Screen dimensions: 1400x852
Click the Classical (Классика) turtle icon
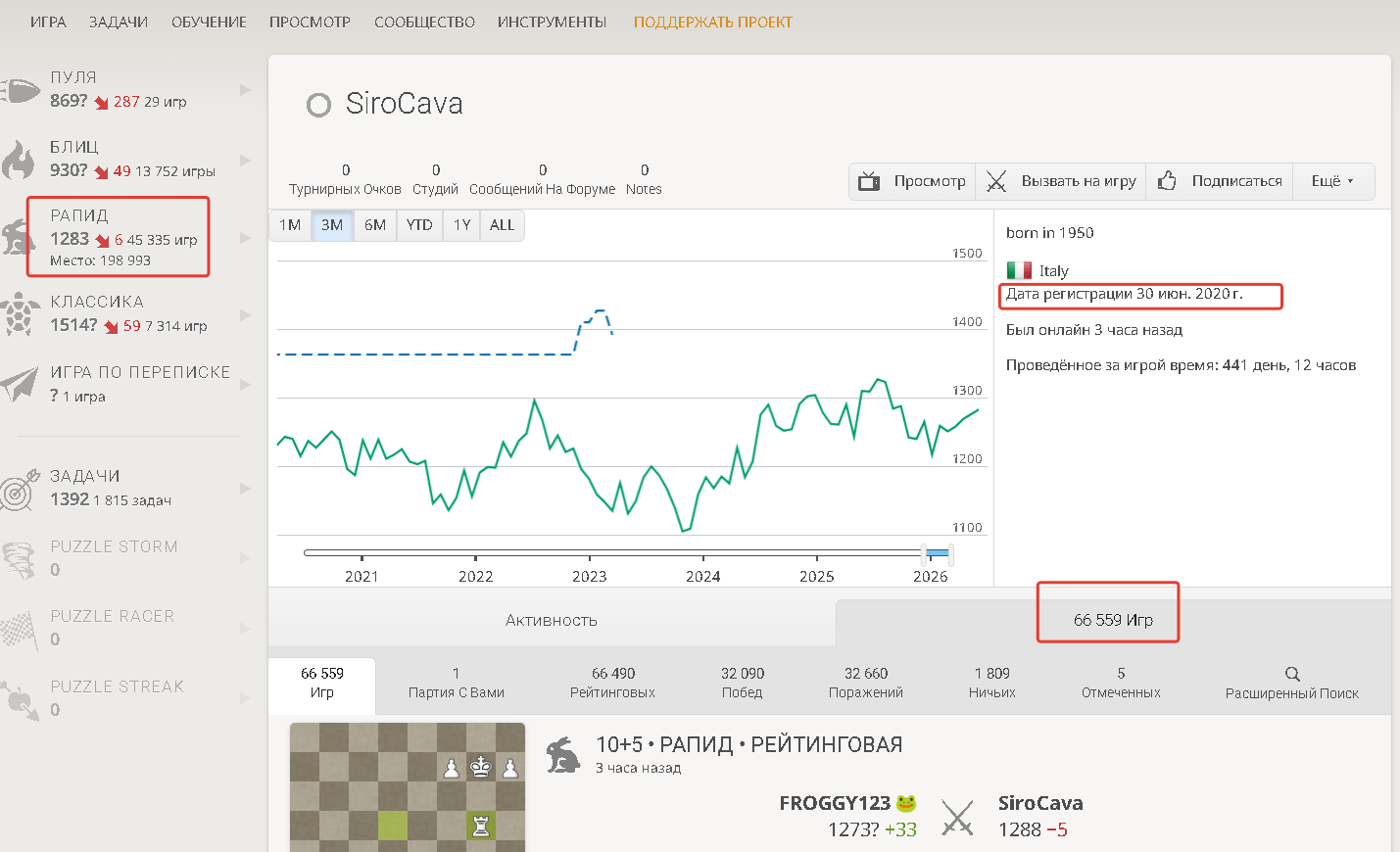coord(20,314)
